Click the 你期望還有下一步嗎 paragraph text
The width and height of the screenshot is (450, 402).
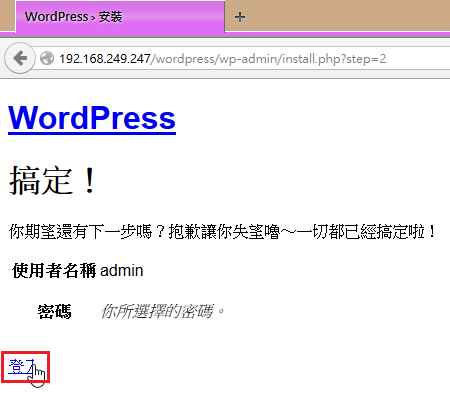point(222,231)
